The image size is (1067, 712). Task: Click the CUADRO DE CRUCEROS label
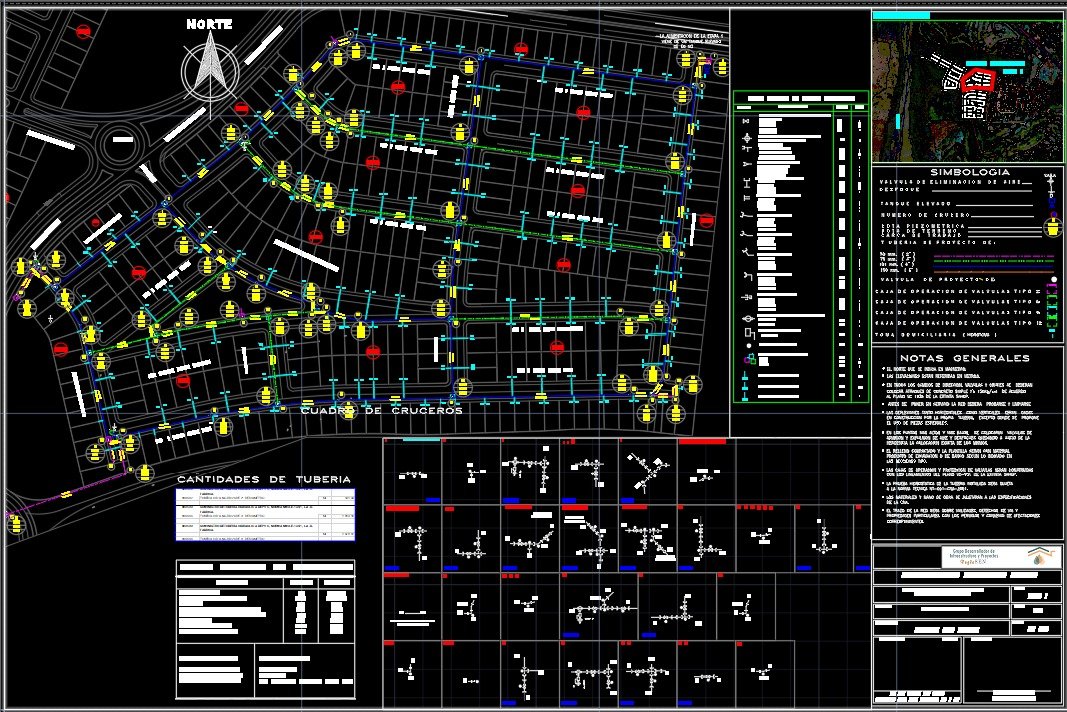click(x=381, y=411)
